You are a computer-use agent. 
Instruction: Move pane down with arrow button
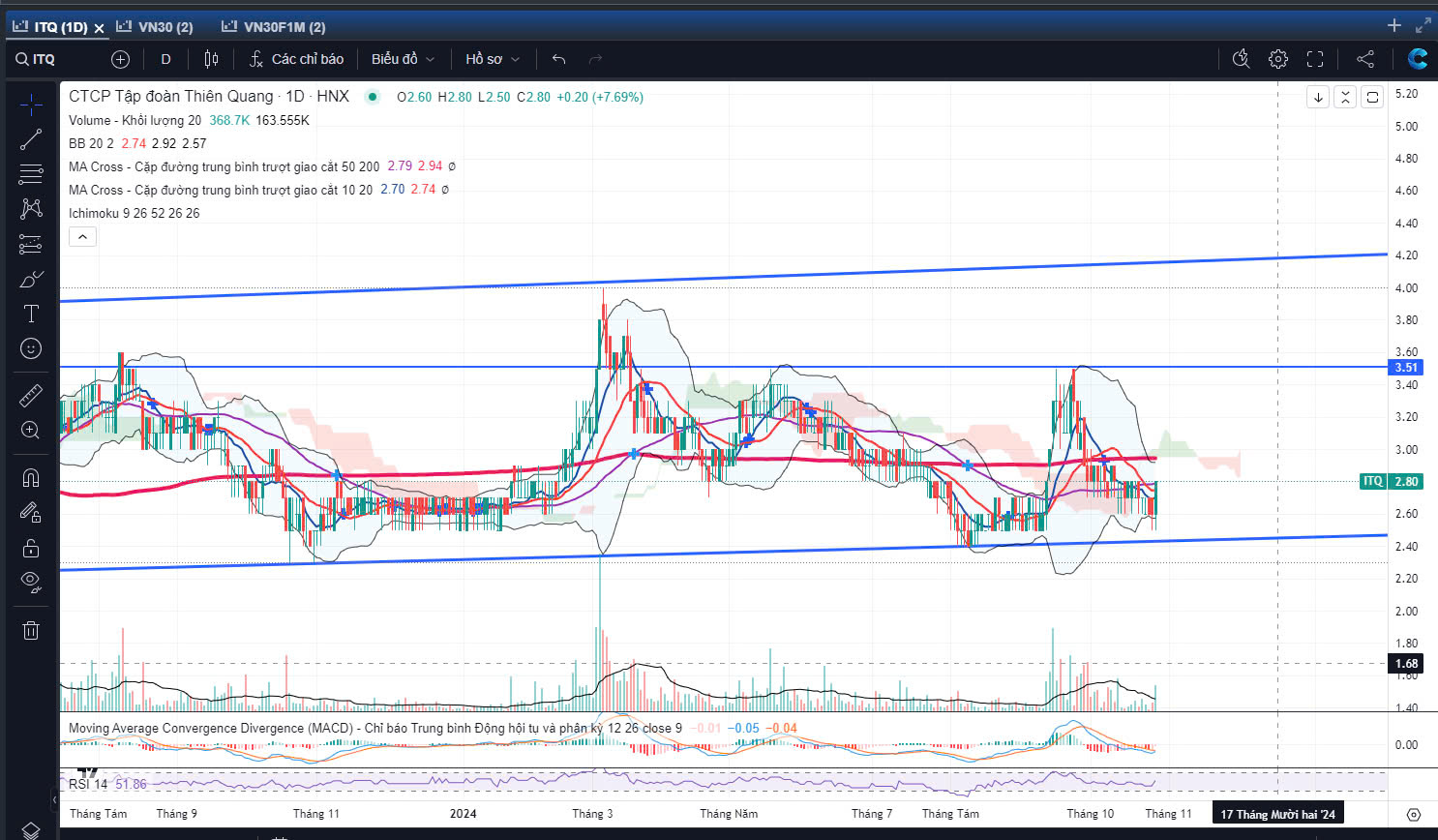(x=1318, y=97)
